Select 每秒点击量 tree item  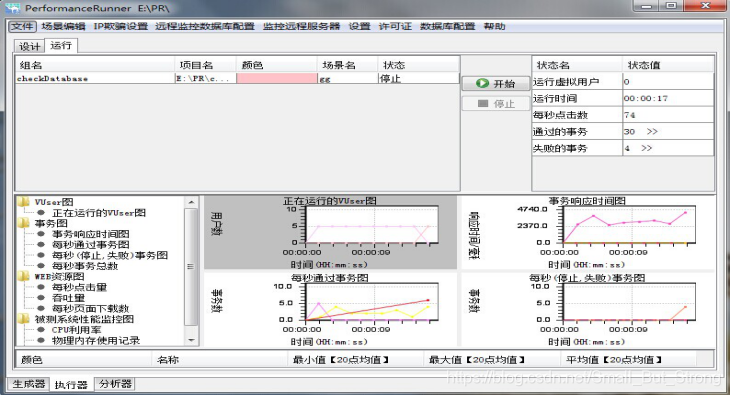coord(79,287)
